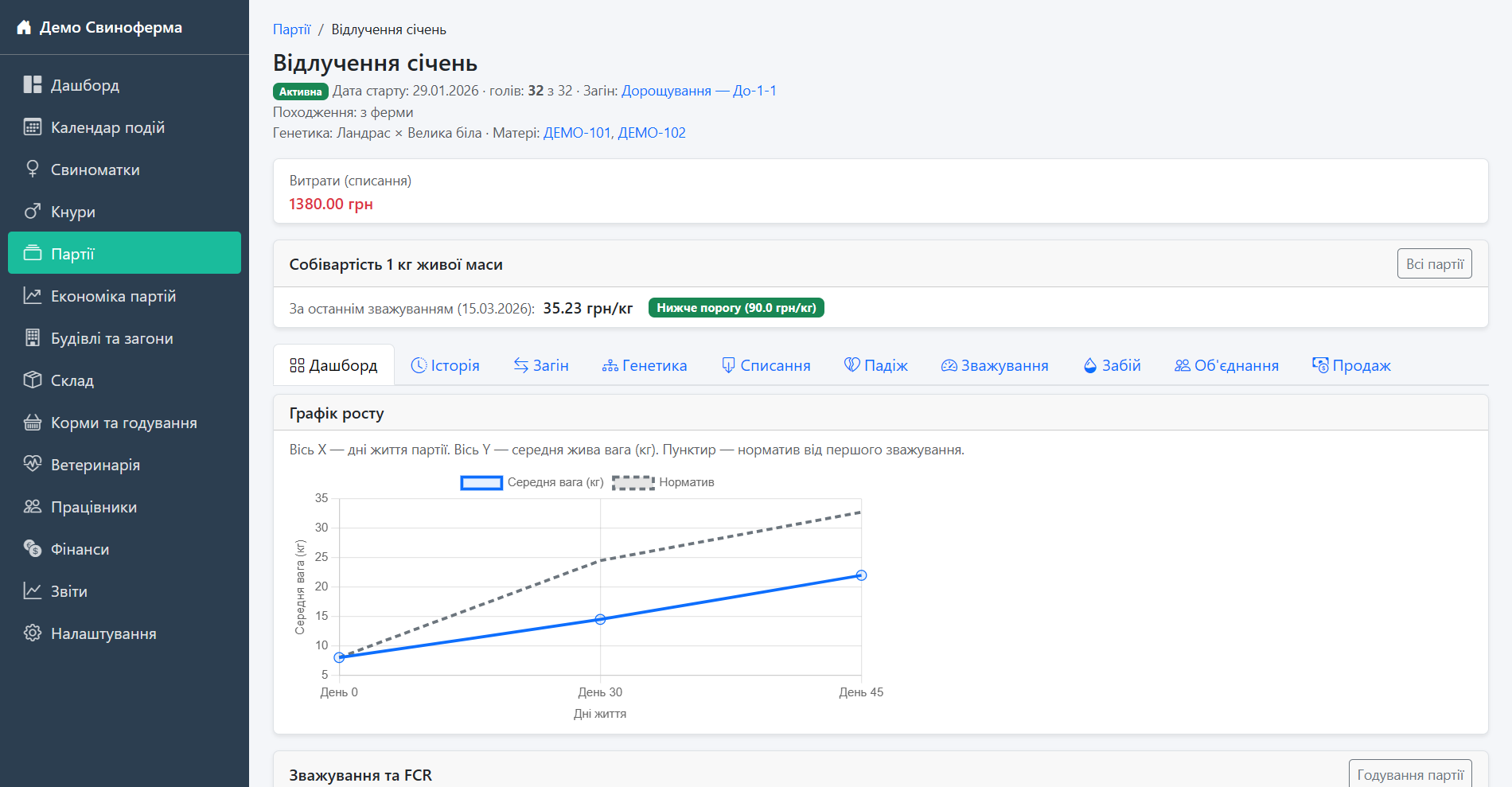Open the Падіж tab
Viewport: 1512px width, 787px height.
point(875,365)
